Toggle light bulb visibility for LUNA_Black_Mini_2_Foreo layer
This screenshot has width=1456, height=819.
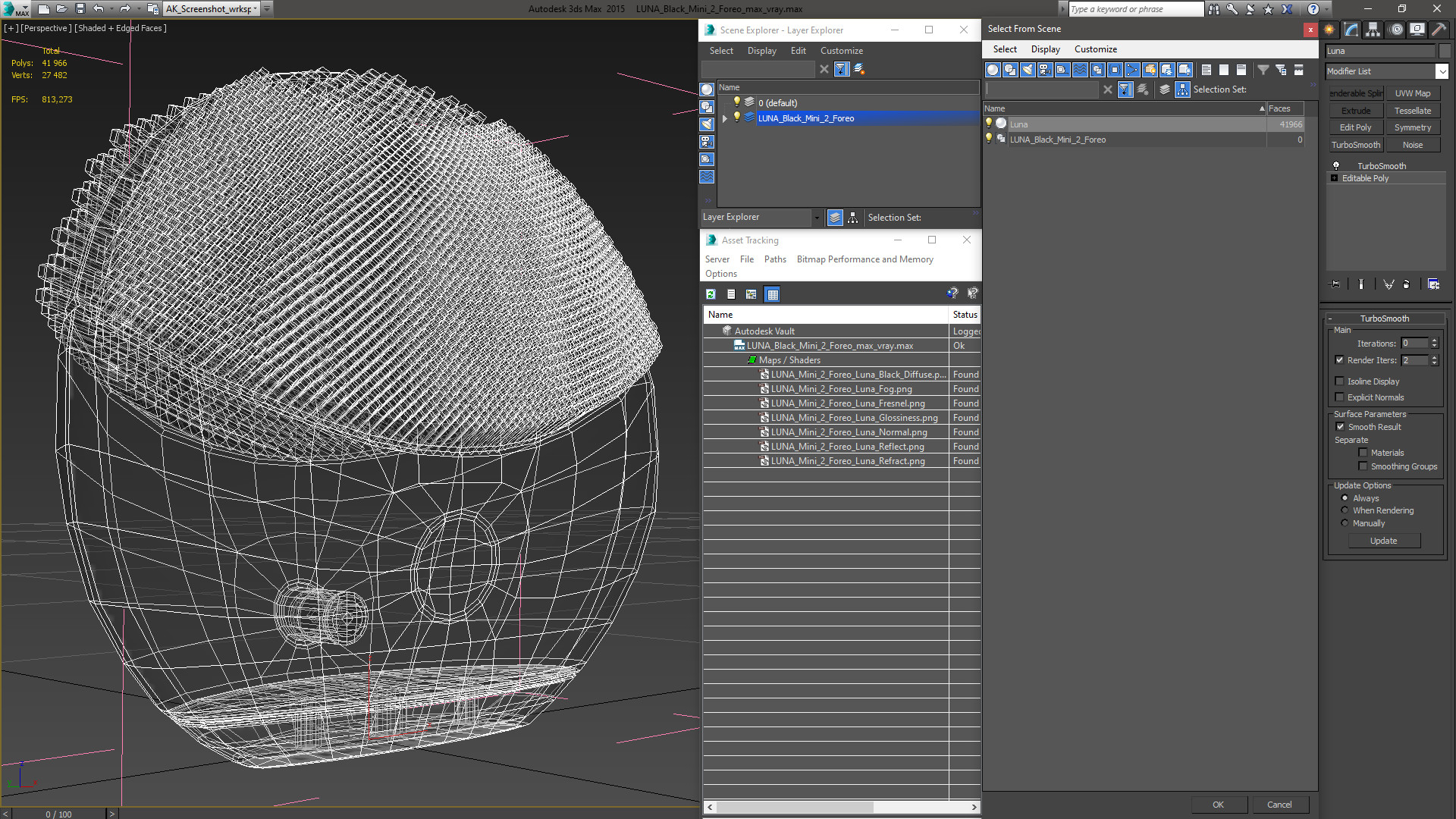coord(736,118)
